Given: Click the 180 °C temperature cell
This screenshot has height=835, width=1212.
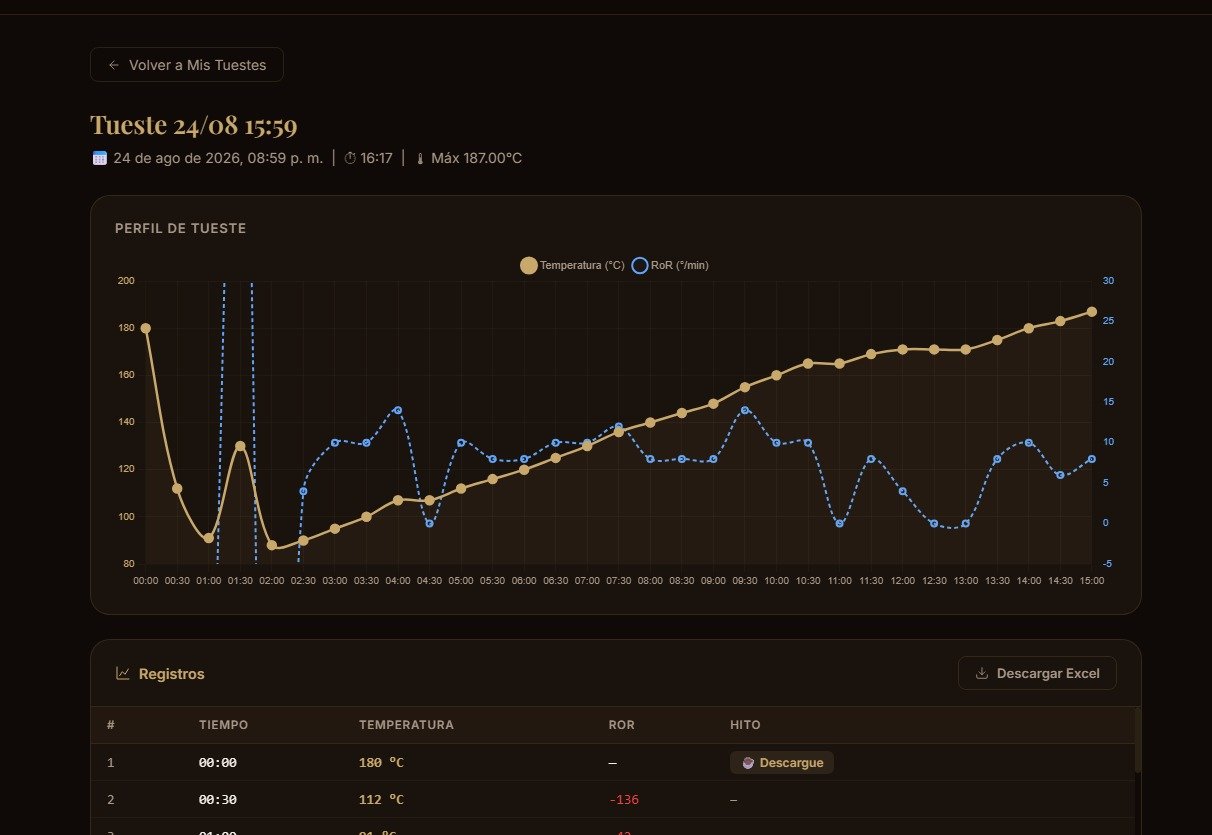Looking at the screenshot, I should point(382,762).
